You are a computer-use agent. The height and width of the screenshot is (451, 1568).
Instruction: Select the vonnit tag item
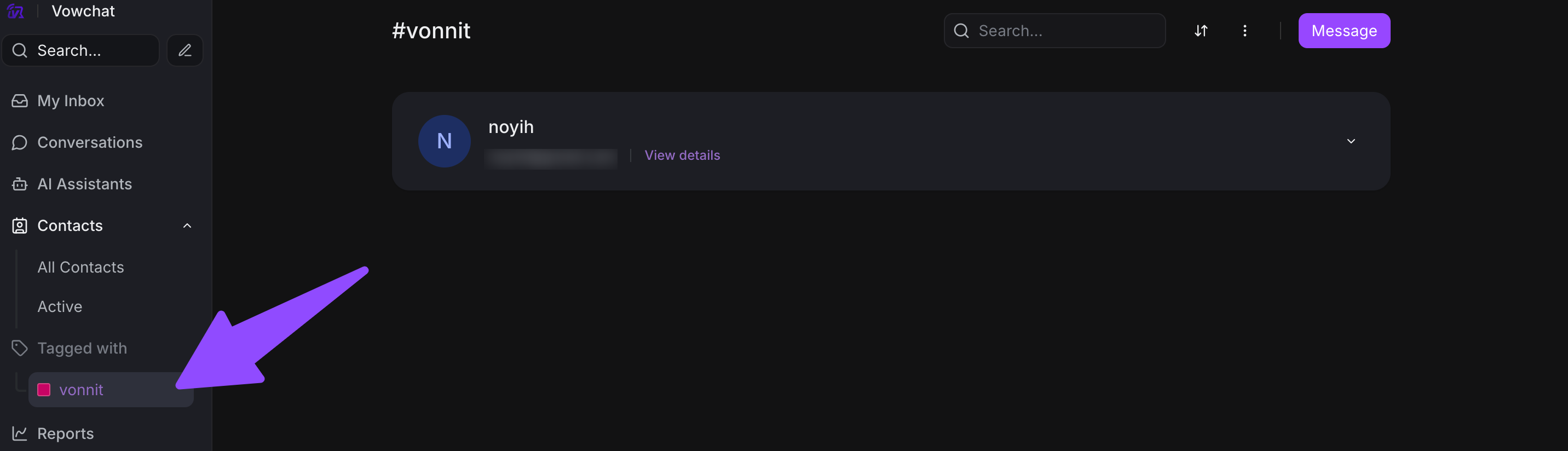coord(82,390)
